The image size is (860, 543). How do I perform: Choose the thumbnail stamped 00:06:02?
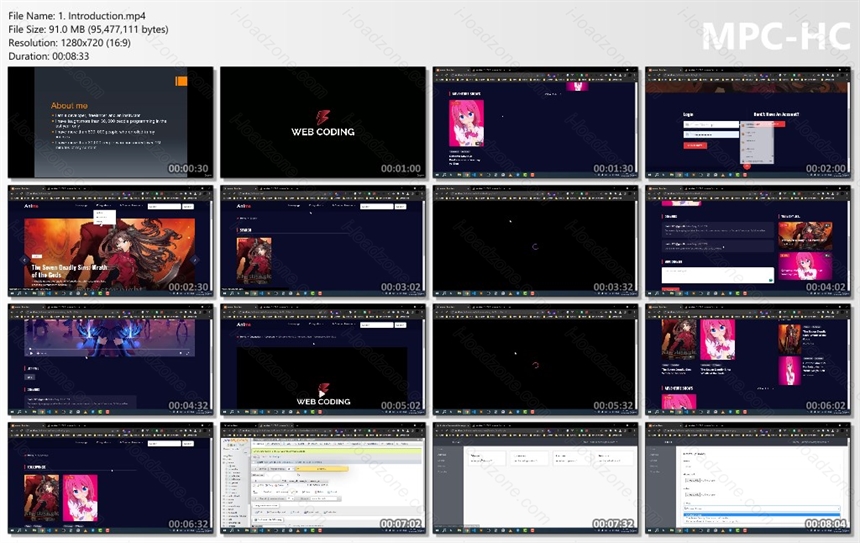tap(748, 359)
